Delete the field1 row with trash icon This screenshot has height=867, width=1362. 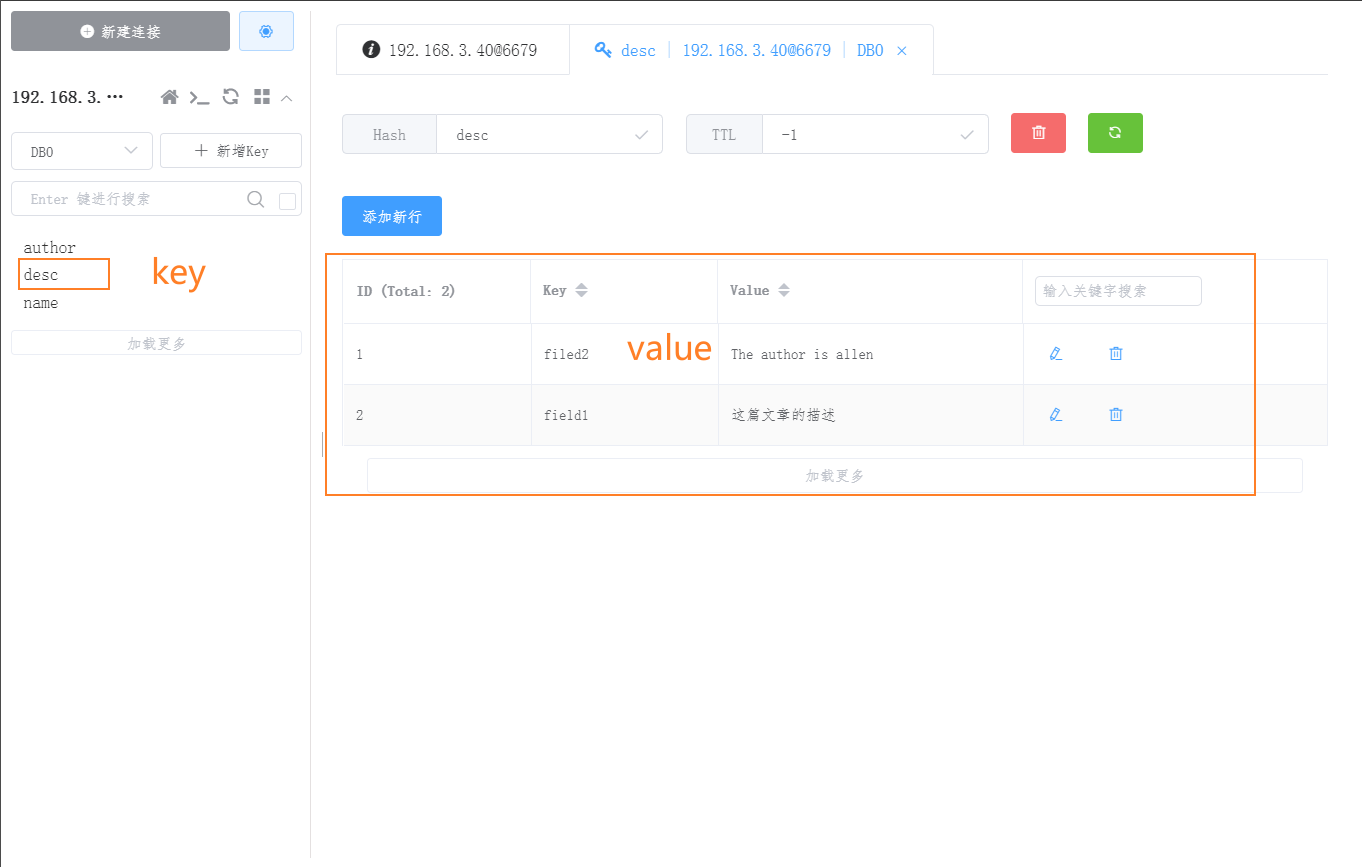coord(1115,414)
